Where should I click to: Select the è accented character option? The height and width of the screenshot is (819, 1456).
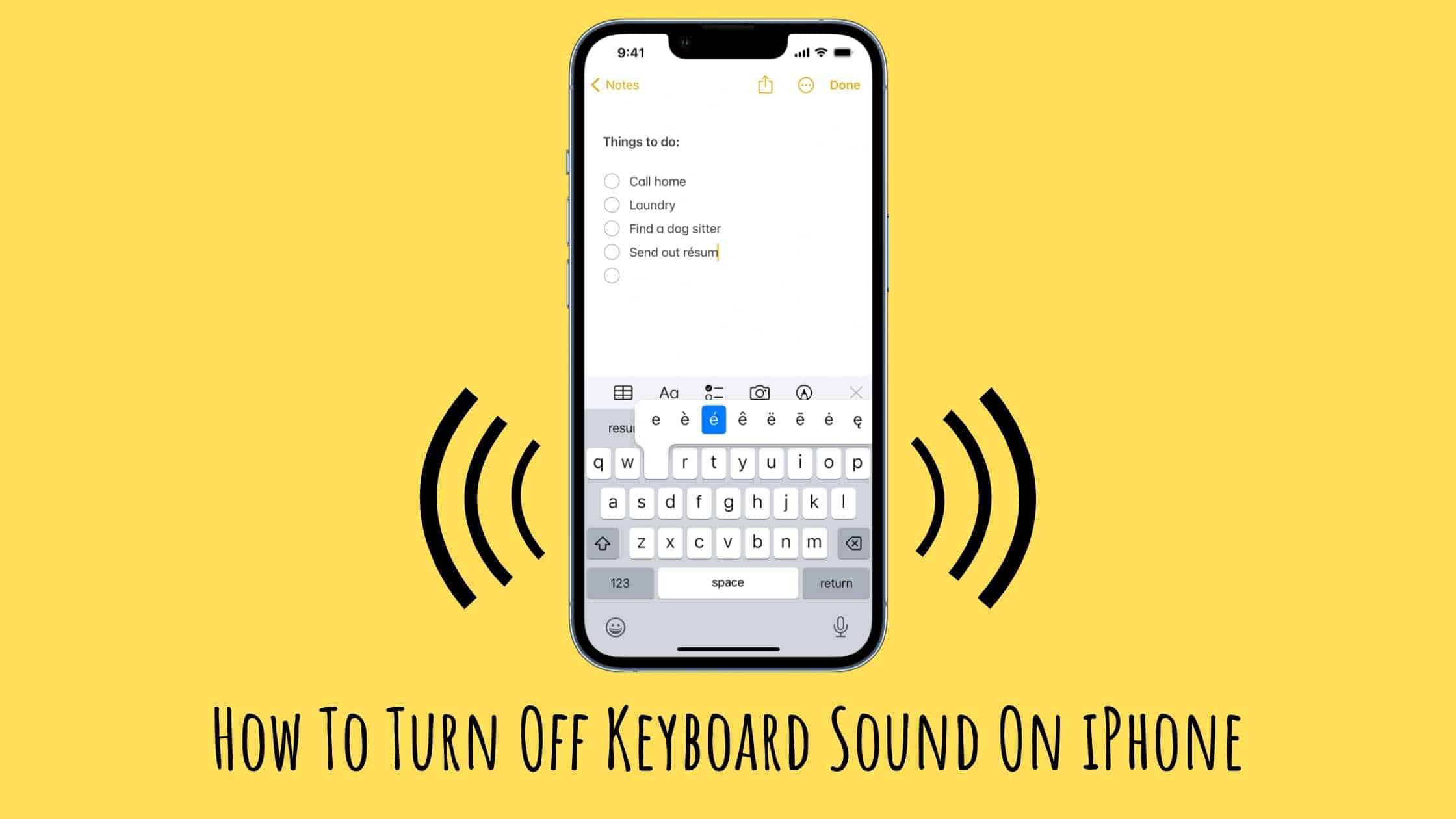[684, 419]
